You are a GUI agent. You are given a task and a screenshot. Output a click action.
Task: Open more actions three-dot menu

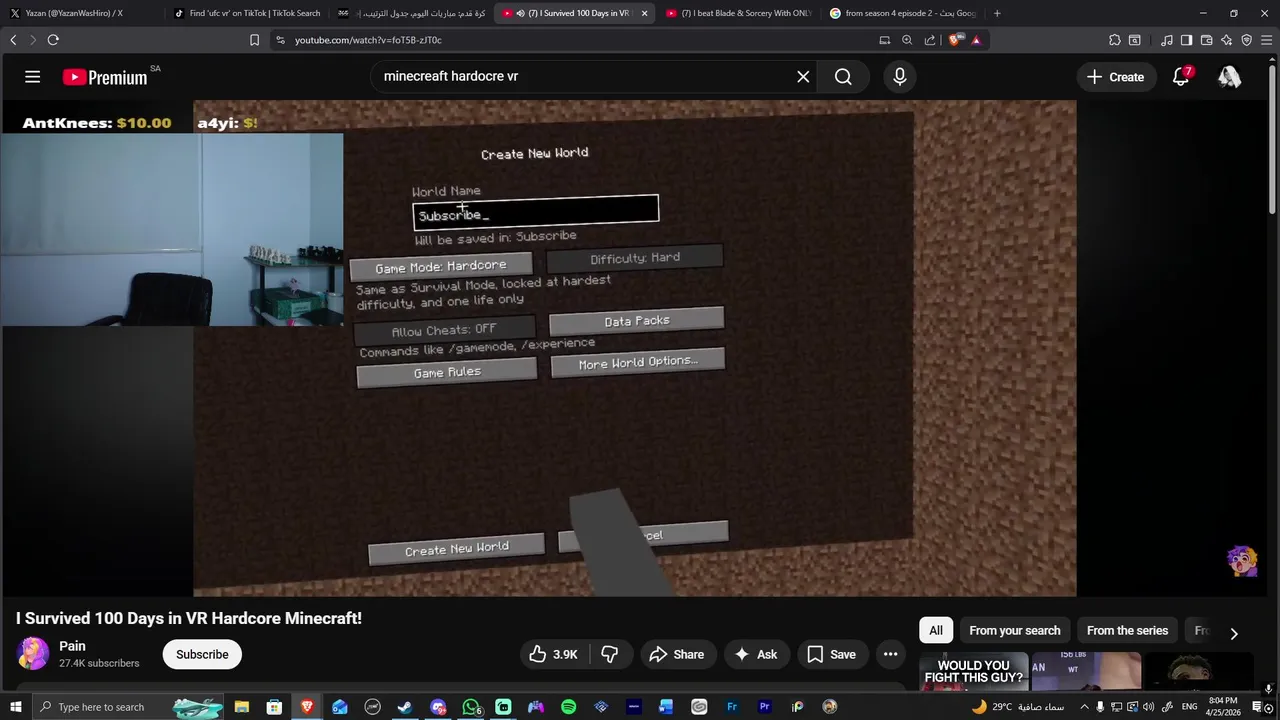(x=890, y=654)
